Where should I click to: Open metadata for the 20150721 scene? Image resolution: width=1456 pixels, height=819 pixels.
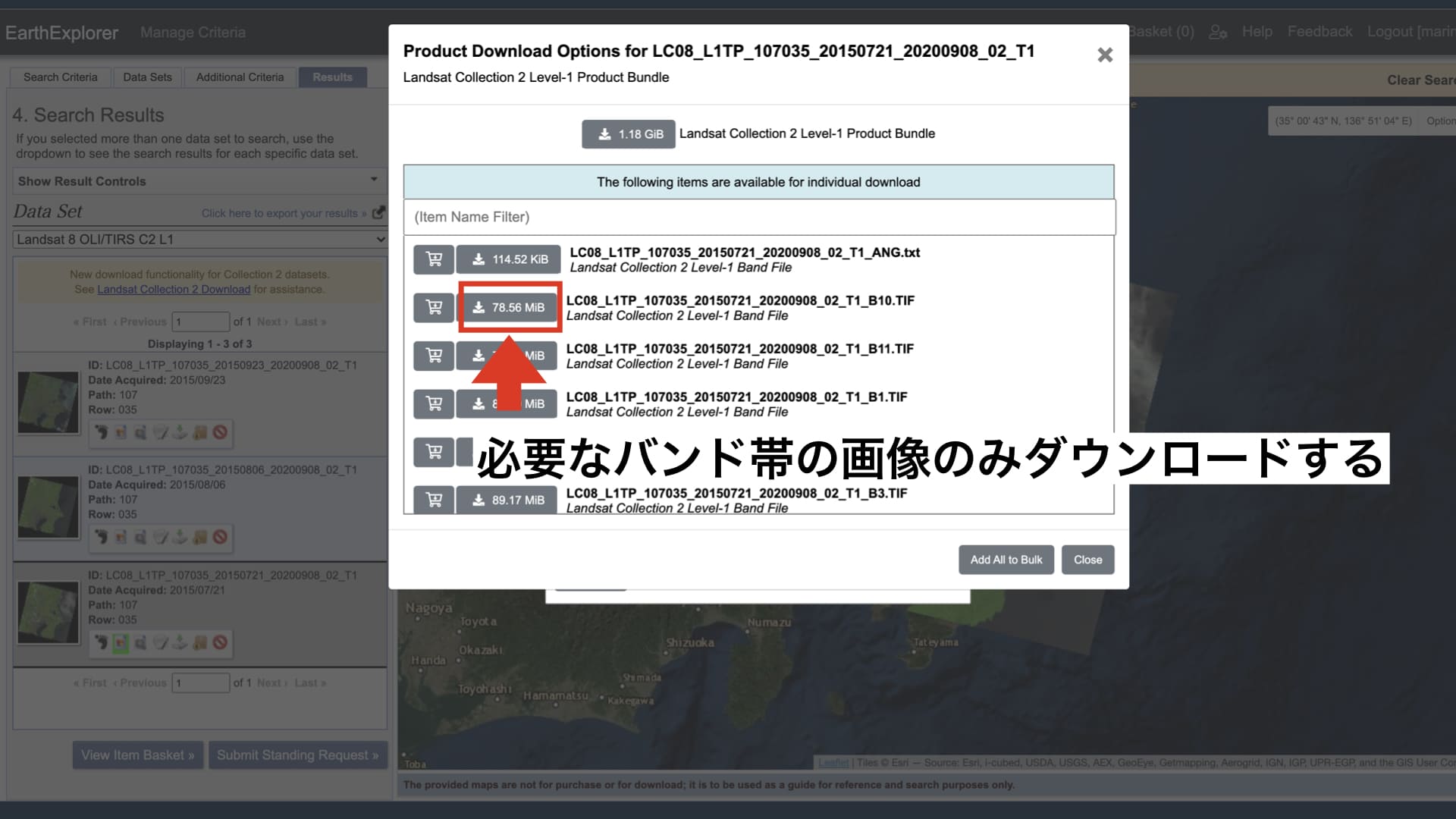(160, 642)
